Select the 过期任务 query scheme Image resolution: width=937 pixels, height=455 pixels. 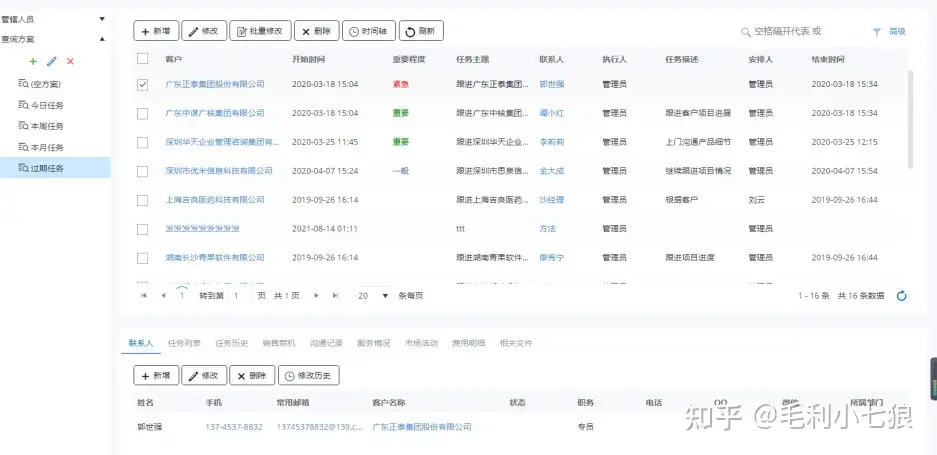tap(55, 168)
